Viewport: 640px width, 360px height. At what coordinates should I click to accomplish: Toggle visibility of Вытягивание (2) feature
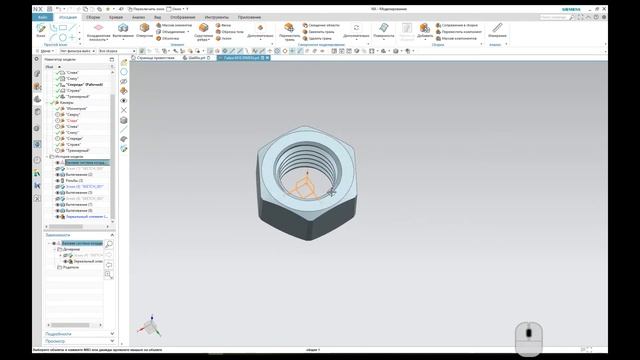(58, 174)
